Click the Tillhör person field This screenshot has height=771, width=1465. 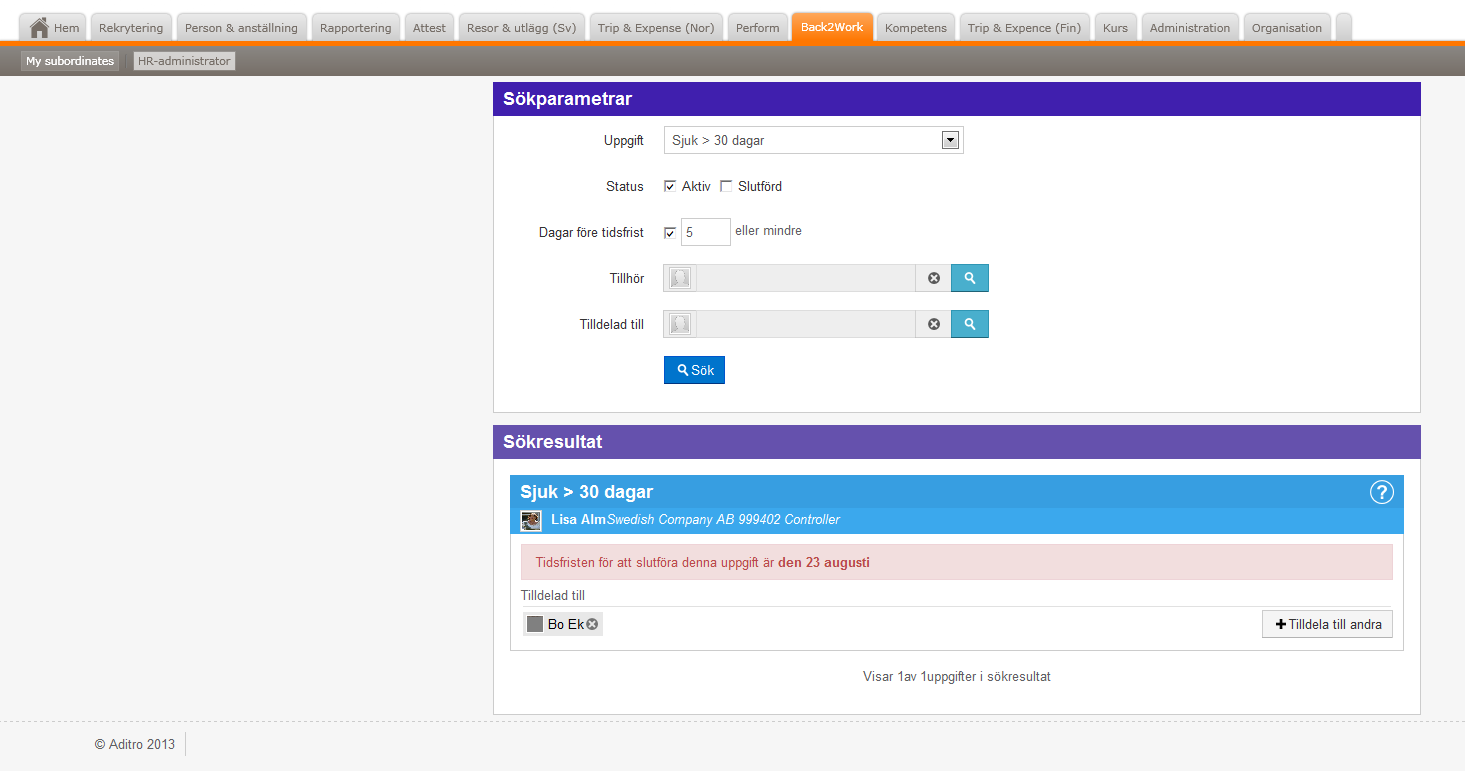(806, 278)
